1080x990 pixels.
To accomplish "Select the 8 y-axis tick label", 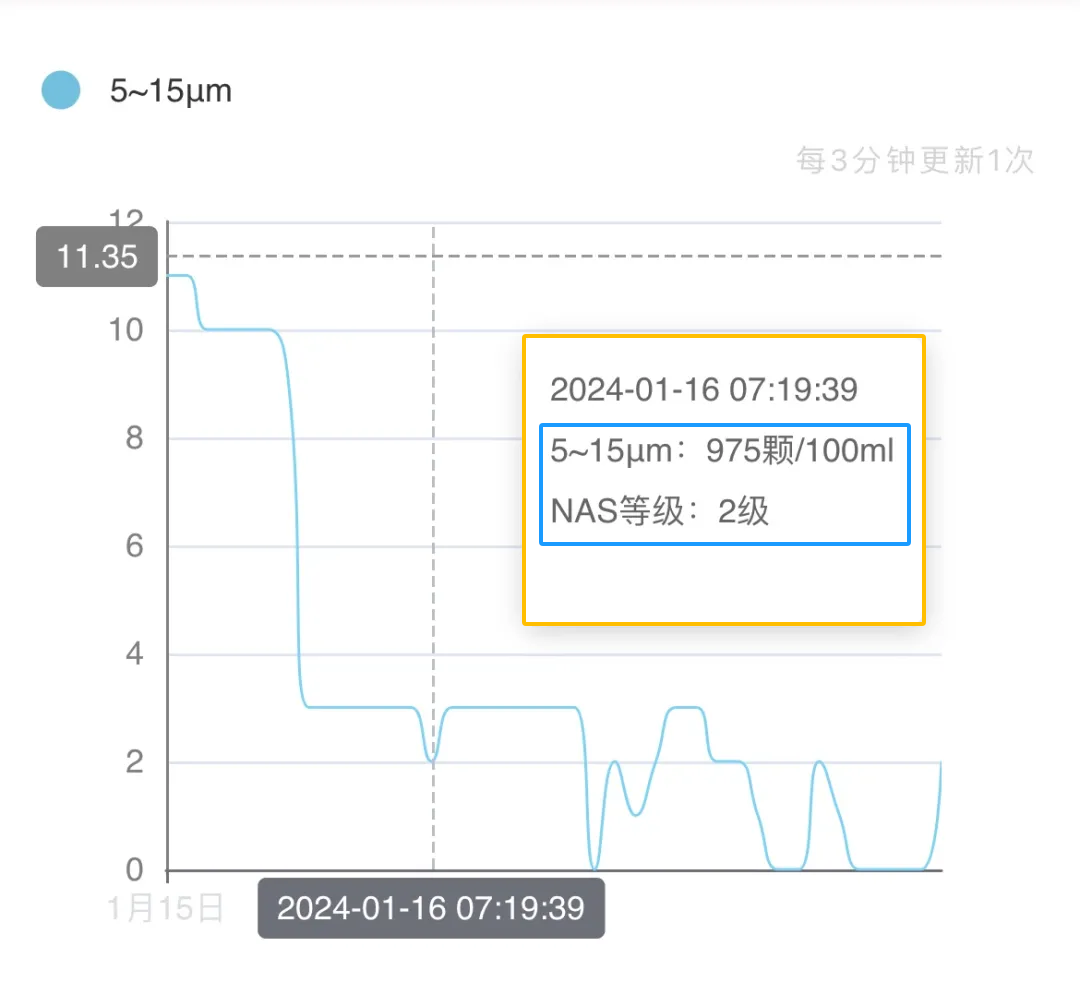I will click(133, 438).
